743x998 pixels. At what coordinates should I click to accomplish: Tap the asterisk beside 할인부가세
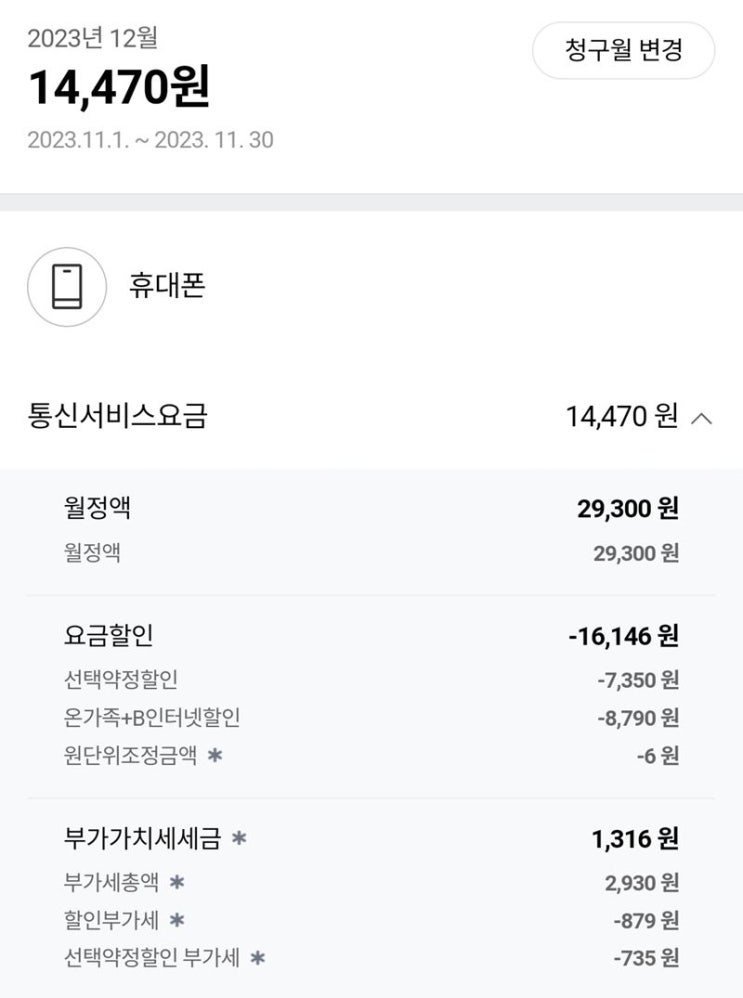177,920
